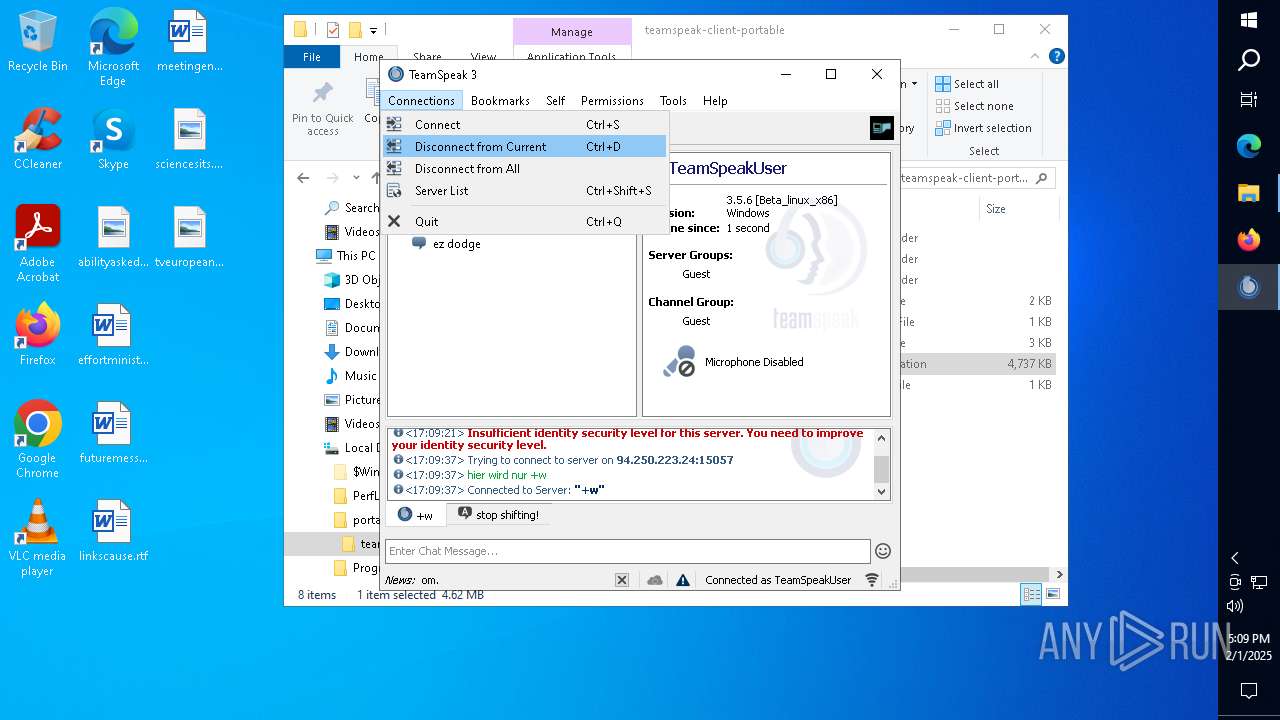Open the Manage tab in Explorer

coord(572,32)
